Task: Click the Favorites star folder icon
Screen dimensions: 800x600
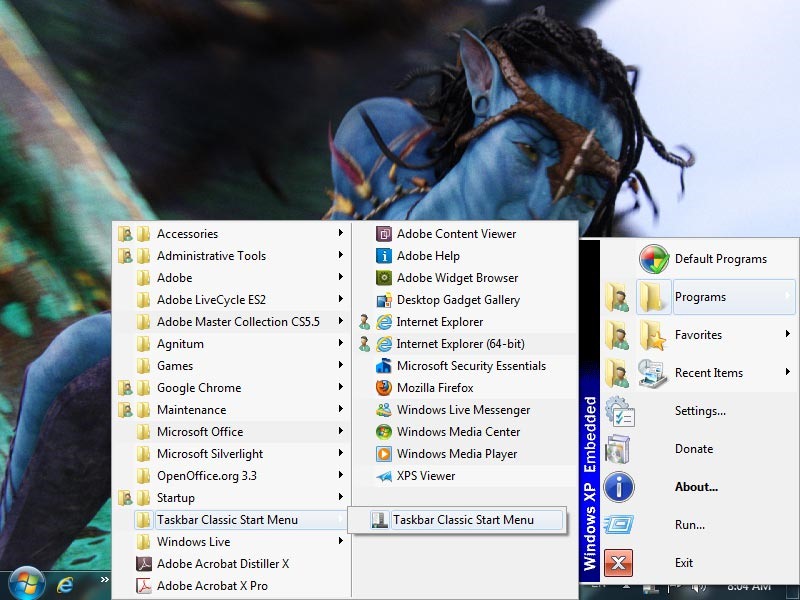Action: click(653, 335)
